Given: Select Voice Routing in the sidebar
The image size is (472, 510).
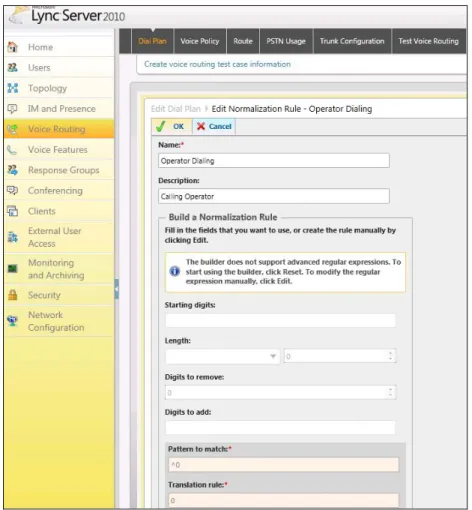Looking at the screenshot, I should click(60, 129).
